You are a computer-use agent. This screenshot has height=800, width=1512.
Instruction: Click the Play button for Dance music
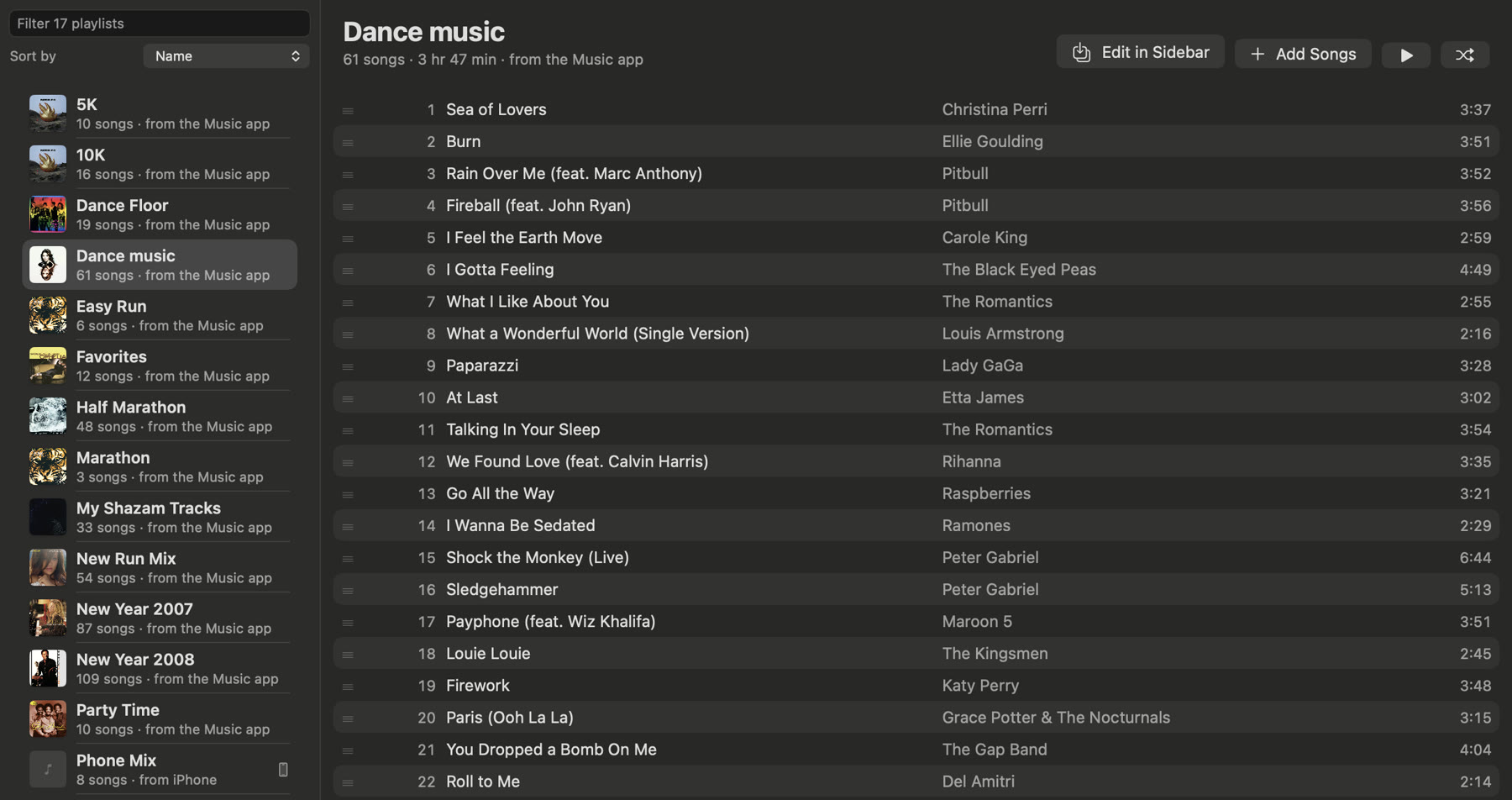(x=1406, y=55)
